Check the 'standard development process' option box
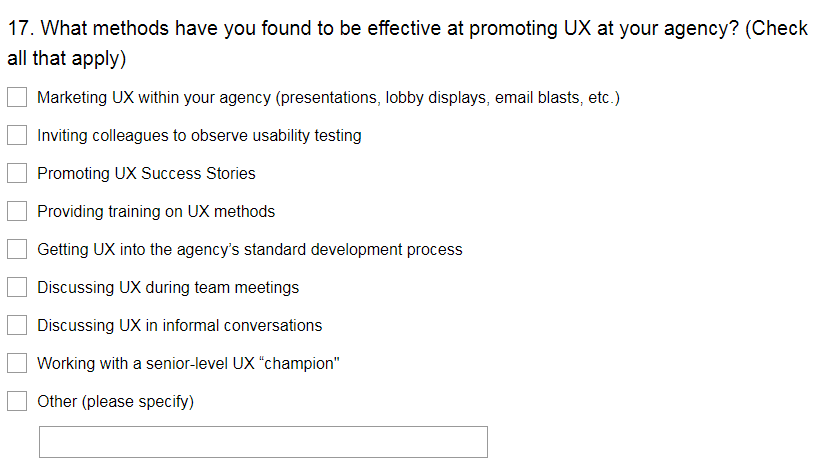The height and width of the screenshot is (474, 826). point(17,249)
